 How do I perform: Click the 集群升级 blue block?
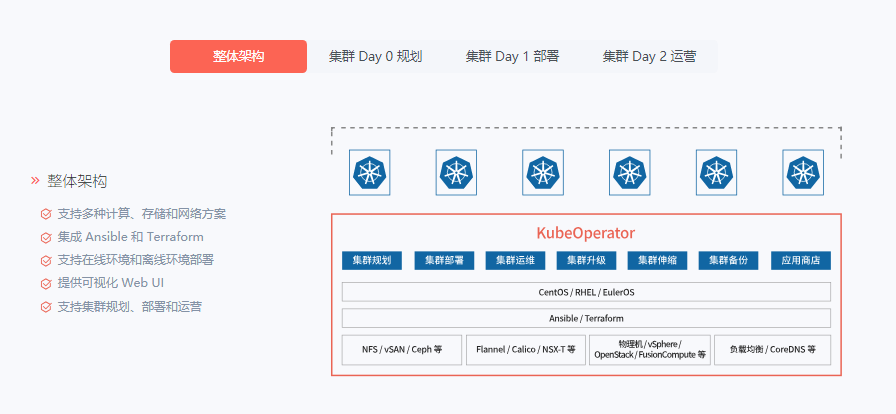[x=586, y=261]
